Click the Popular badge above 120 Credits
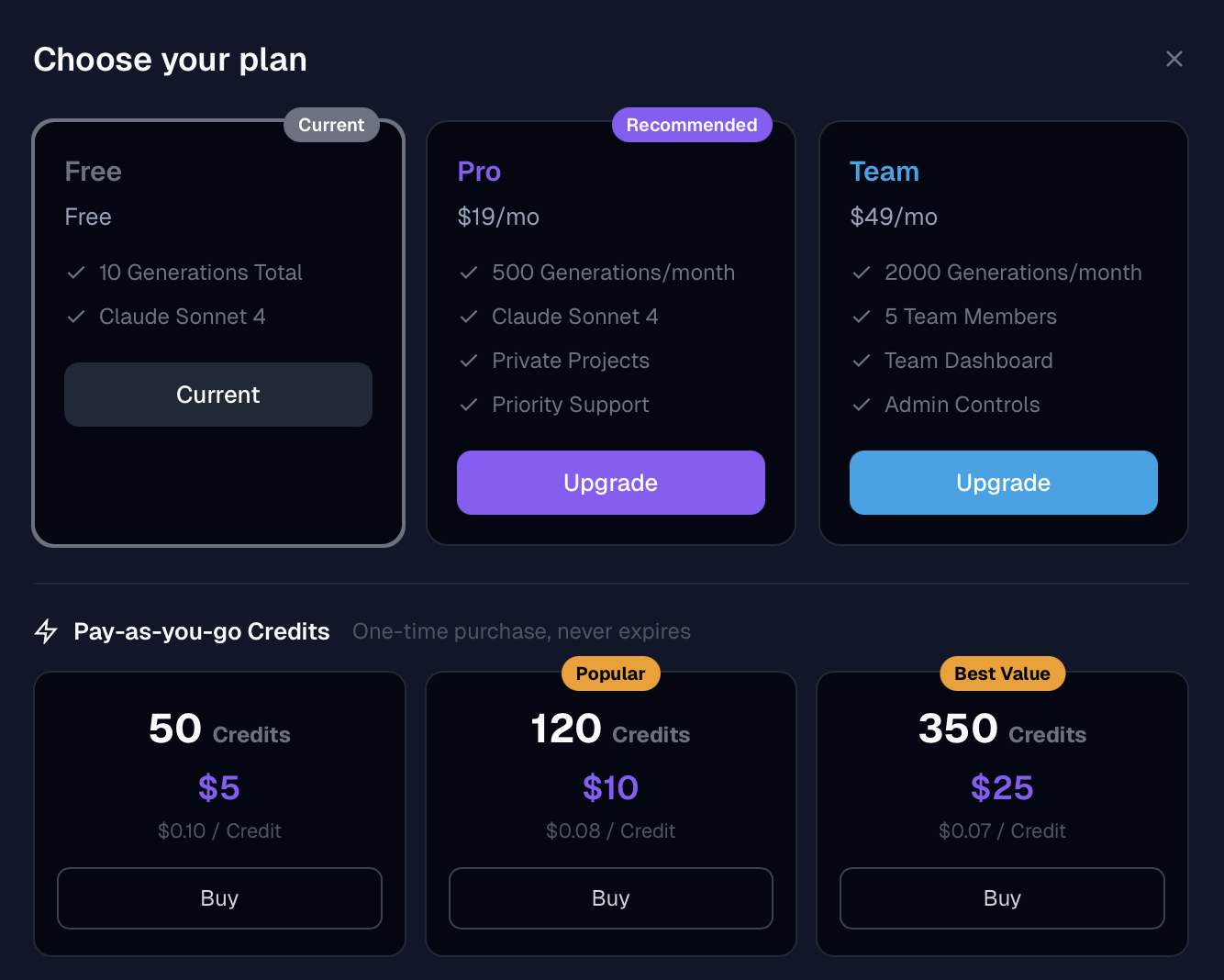Viewport: 1224px width, 980px height. pos(610,673)
